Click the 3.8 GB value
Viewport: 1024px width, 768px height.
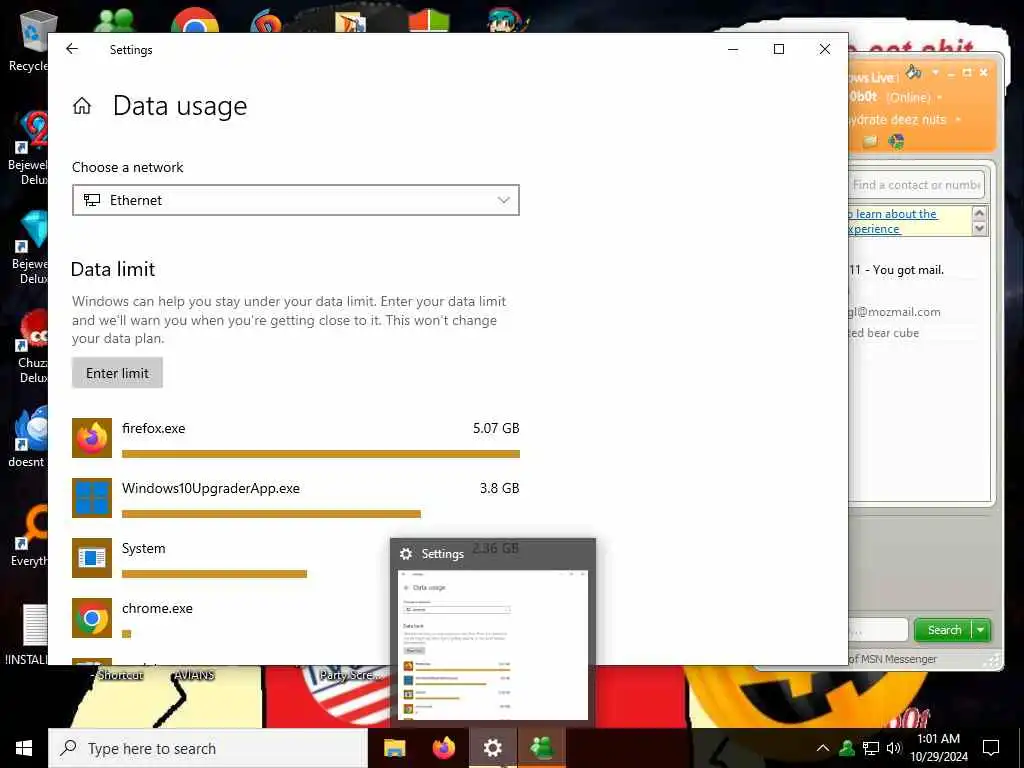(499, 488)
